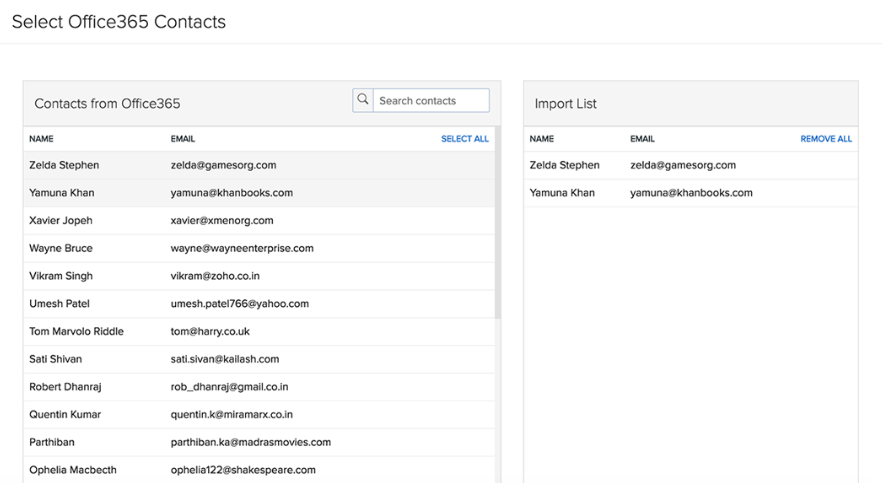Click the Search contacts input field
The height and width of the screenshot is (483, 882).
pyautogui.click(x=431, y=101)
